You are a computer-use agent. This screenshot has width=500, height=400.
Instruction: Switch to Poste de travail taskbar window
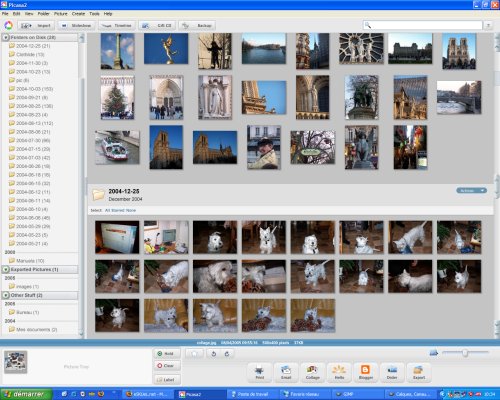click(x=253, y=394)
